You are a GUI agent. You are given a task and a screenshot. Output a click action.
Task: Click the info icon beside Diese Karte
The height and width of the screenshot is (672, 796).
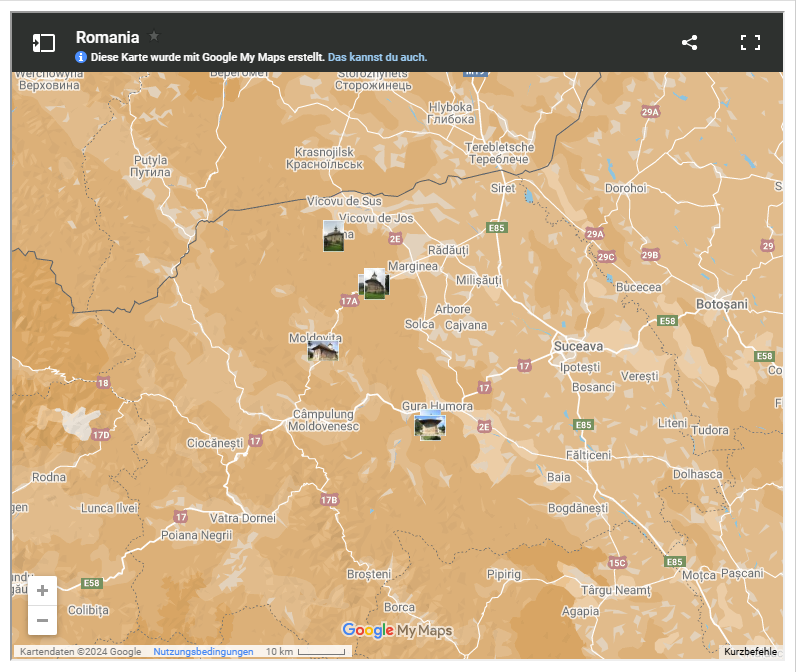[x=81, y=58]
